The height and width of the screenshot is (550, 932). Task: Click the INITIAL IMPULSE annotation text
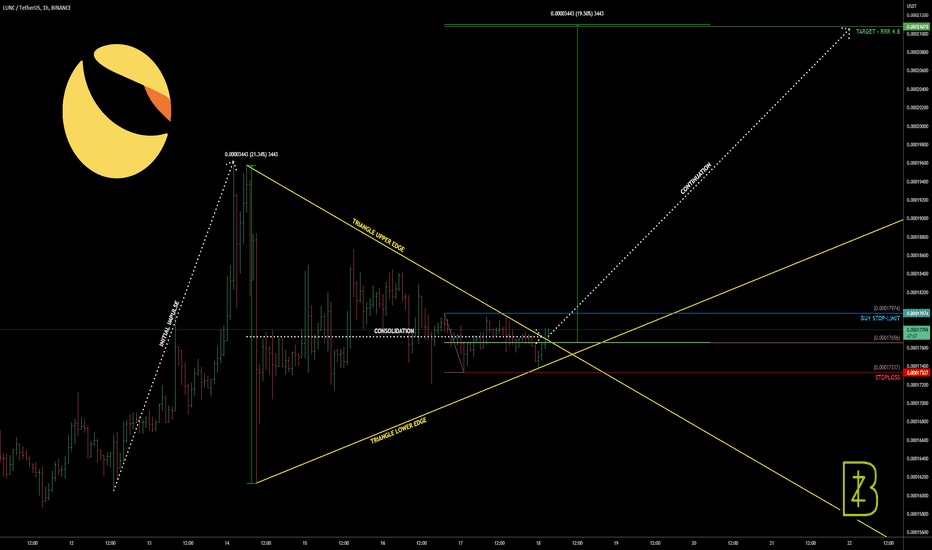(x=169, y=323)
